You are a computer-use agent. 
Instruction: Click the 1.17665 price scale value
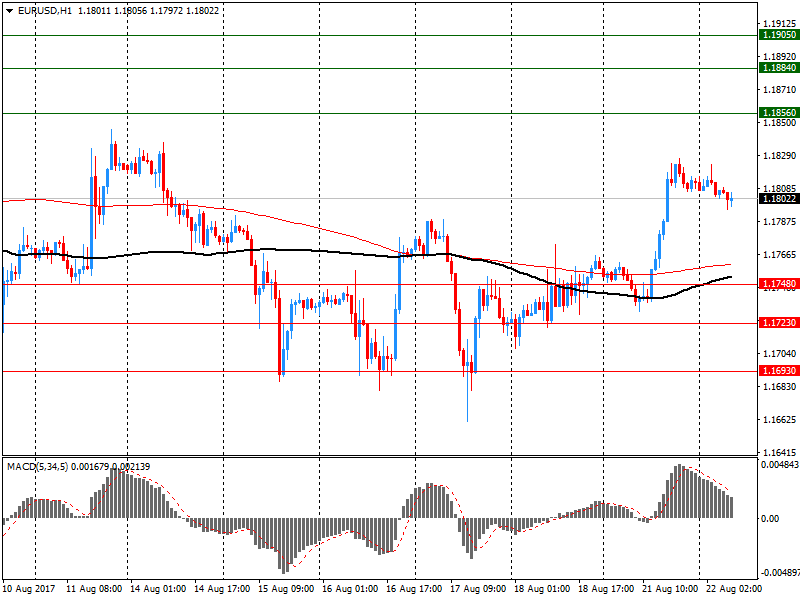click(x=780, y=255)
